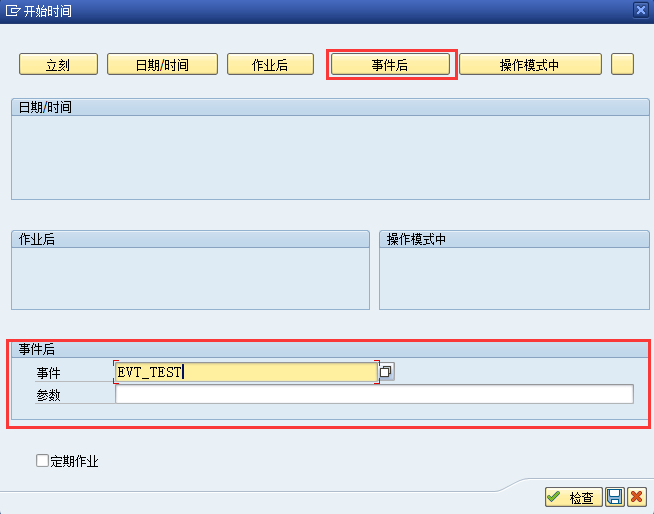Screen dimensions: 654x514
Task: Click the unlabeled yellow button next to 操作模式中
Action: coord(622,64)
